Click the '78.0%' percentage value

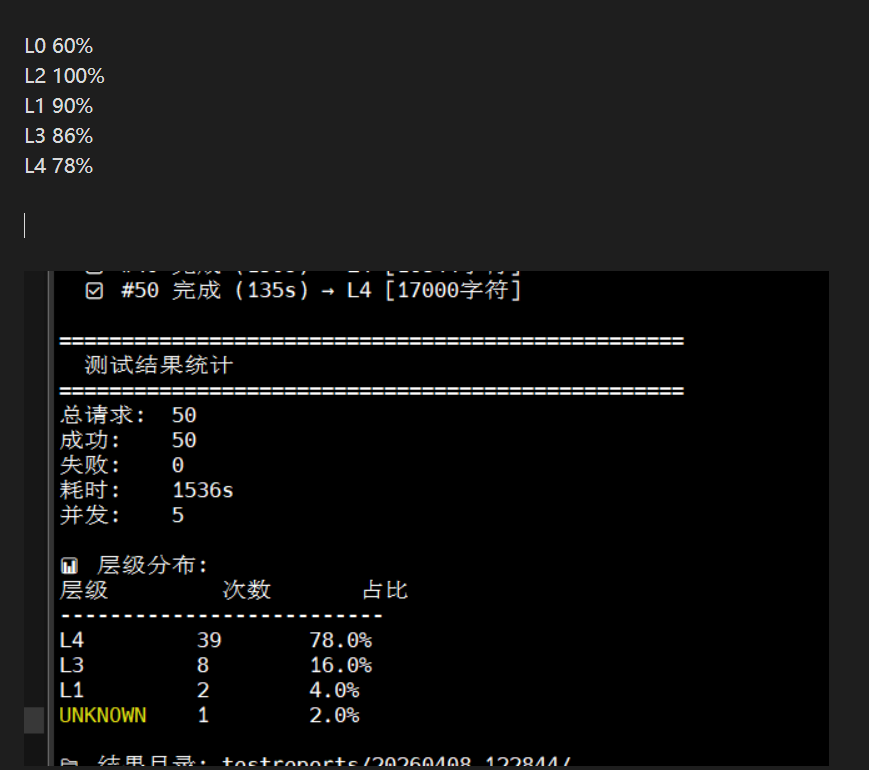(x=340, y=640)
